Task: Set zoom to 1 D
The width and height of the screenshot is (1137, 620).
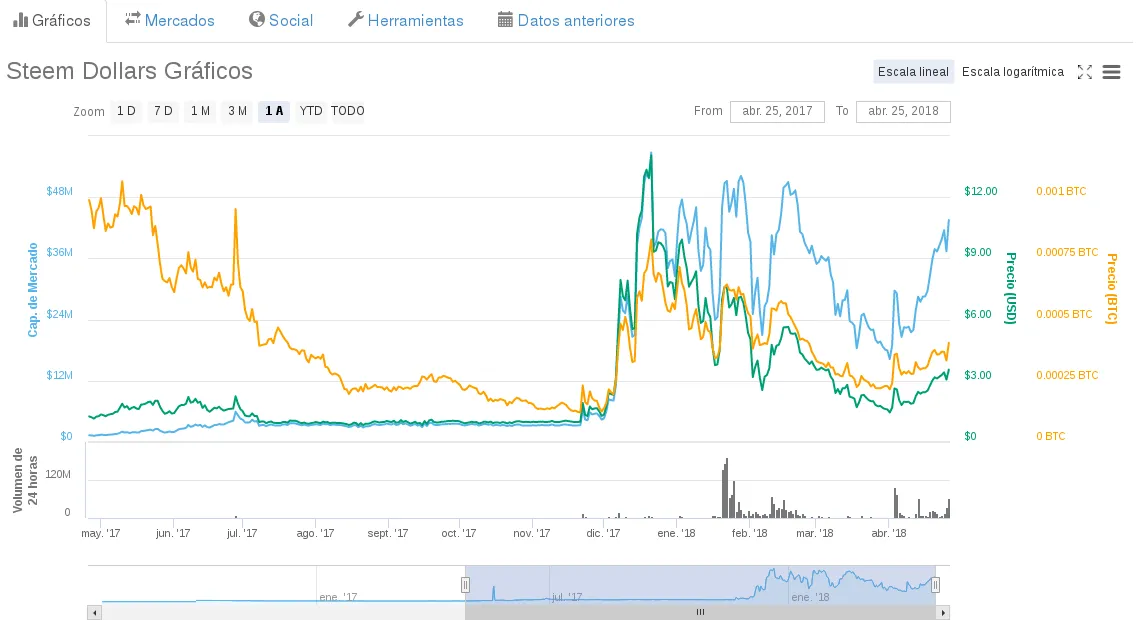Action: tap(126, 111)
